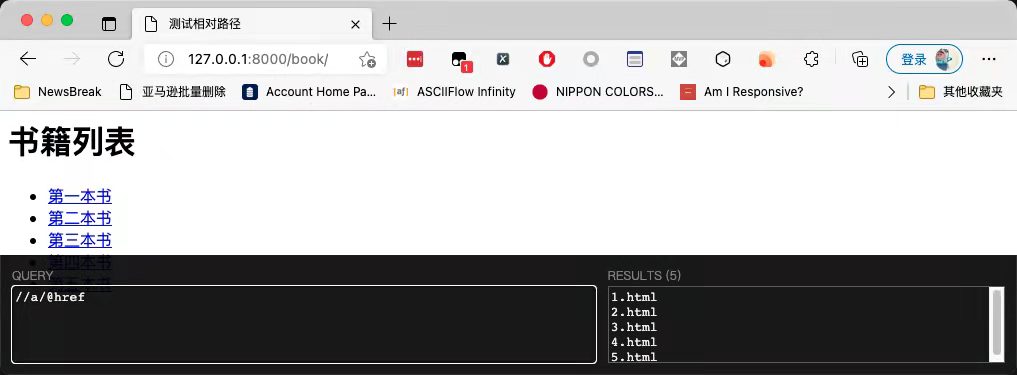Viewport: 1017px width, 375px height.
Task: Open the Extensions puzzle piece menu
Action: 811,59
